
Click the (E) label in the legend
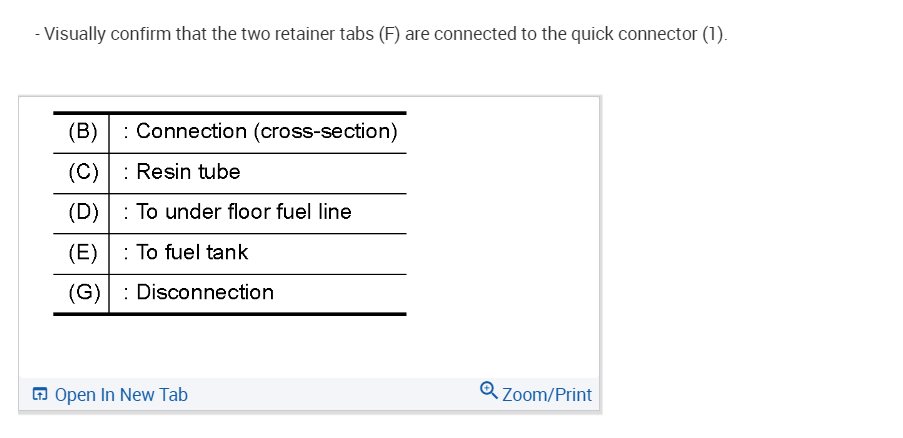tap(83, 253)
